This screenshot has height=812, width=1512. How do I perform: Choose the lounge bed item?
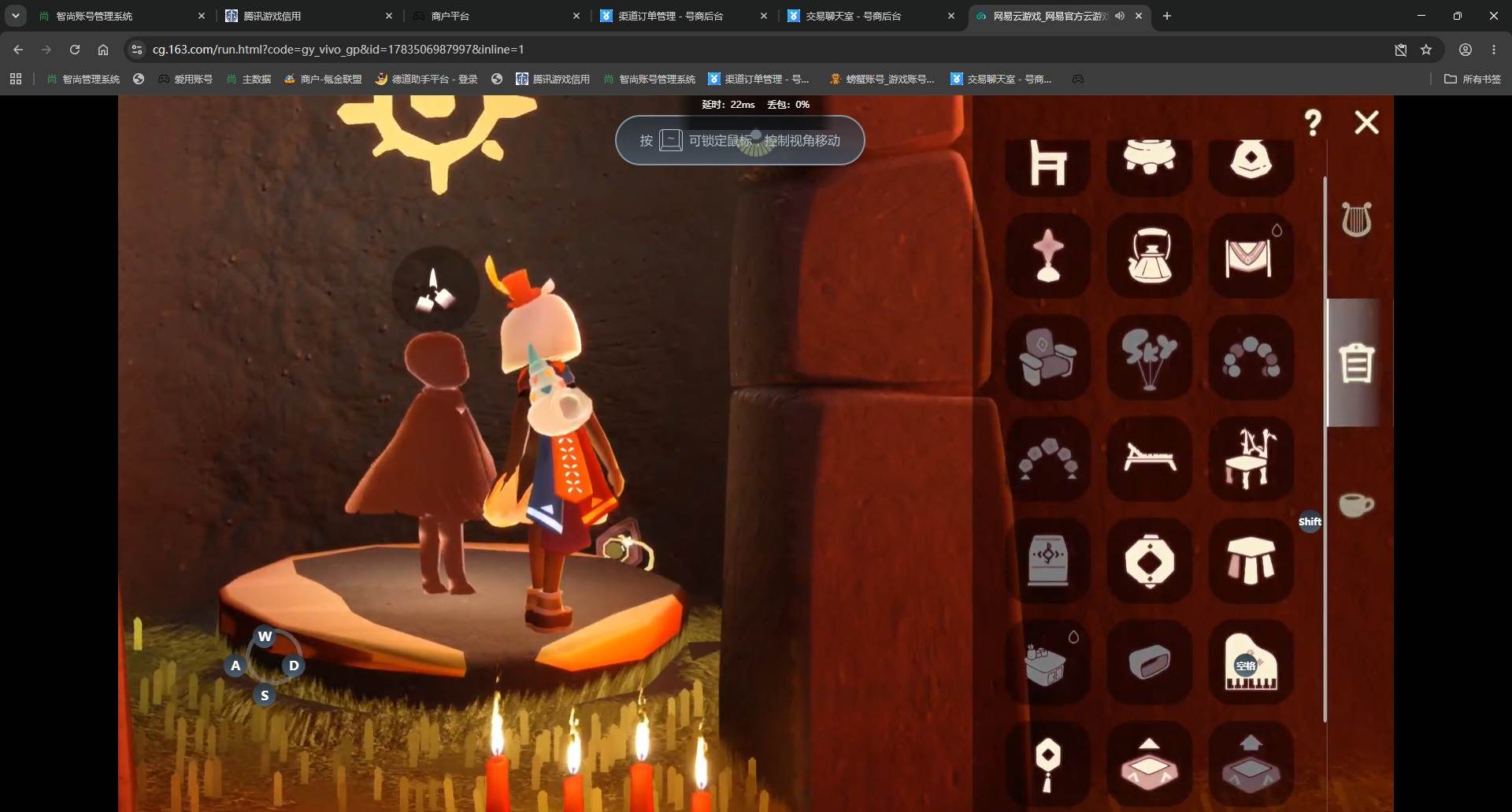(1149, 458)
